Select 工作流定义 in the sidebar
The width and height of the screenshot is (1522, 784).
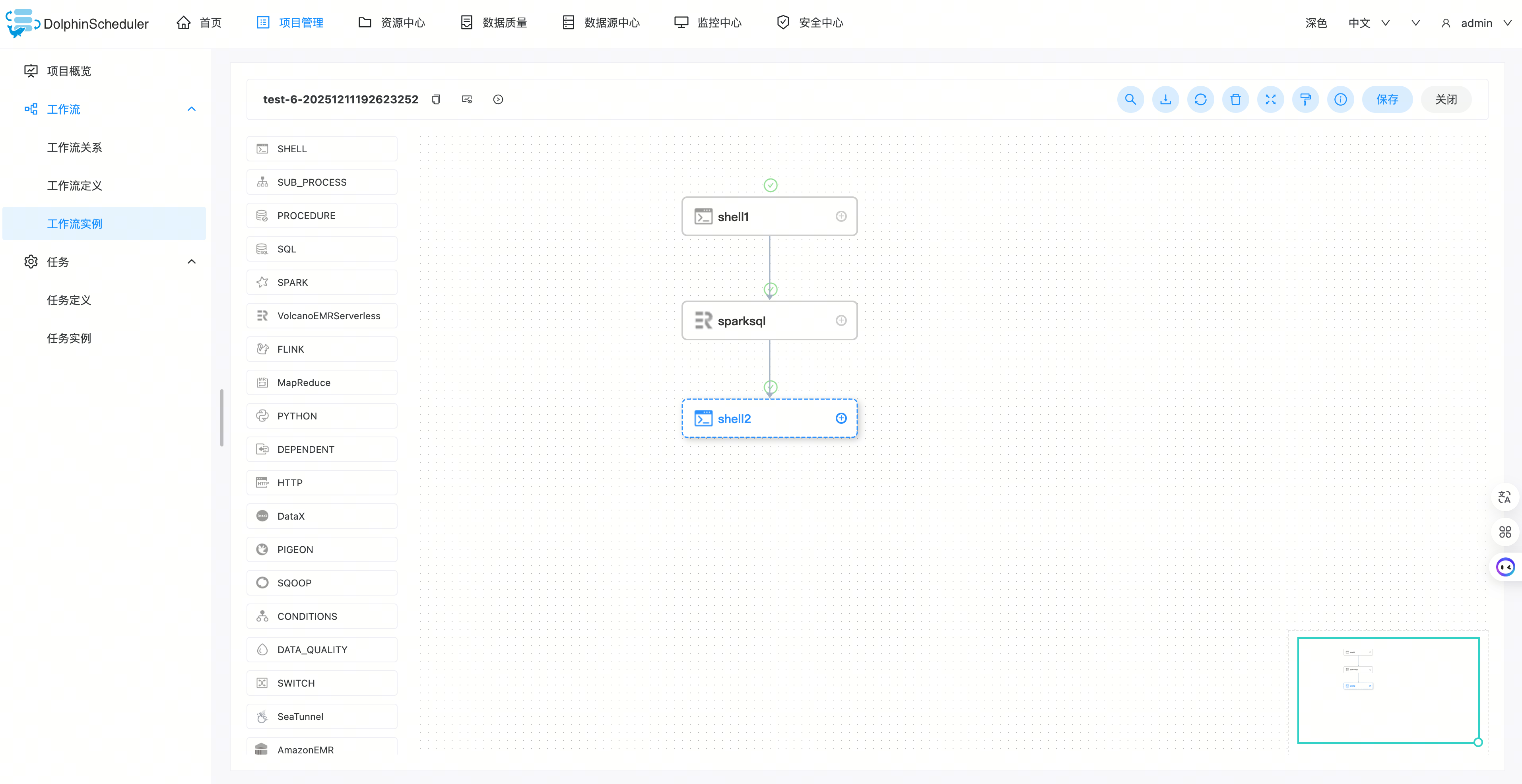pos(74,186)
